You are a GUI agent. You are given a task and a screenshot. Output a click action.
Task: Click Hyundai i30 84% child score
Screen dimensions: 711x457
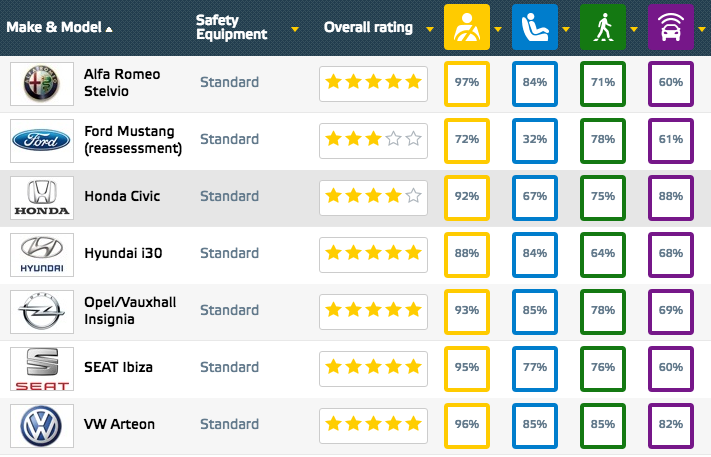pos(533,254)
